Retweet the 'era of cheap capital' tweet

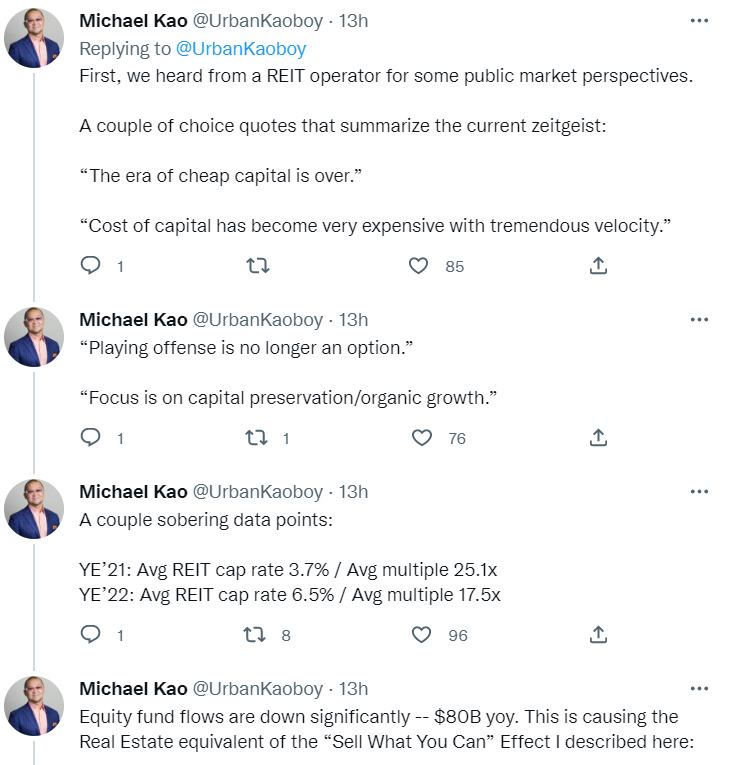pyautogui.click(x=258, y=266)
